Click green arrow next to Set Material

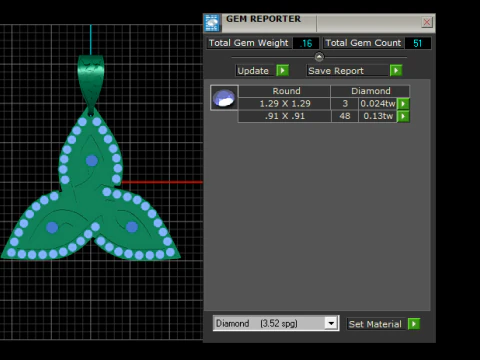[x=414, y=324]
